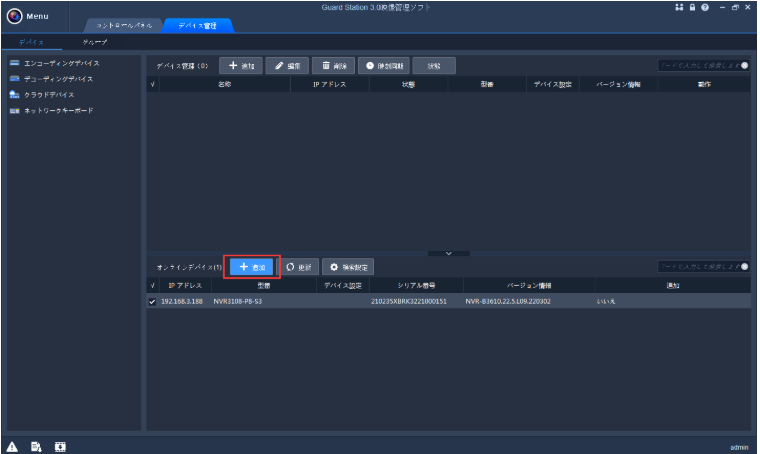The height and width of the screenshot is (454, 760).
Task: Click the highlighted blue 追加 button
Action: point(251,267)
